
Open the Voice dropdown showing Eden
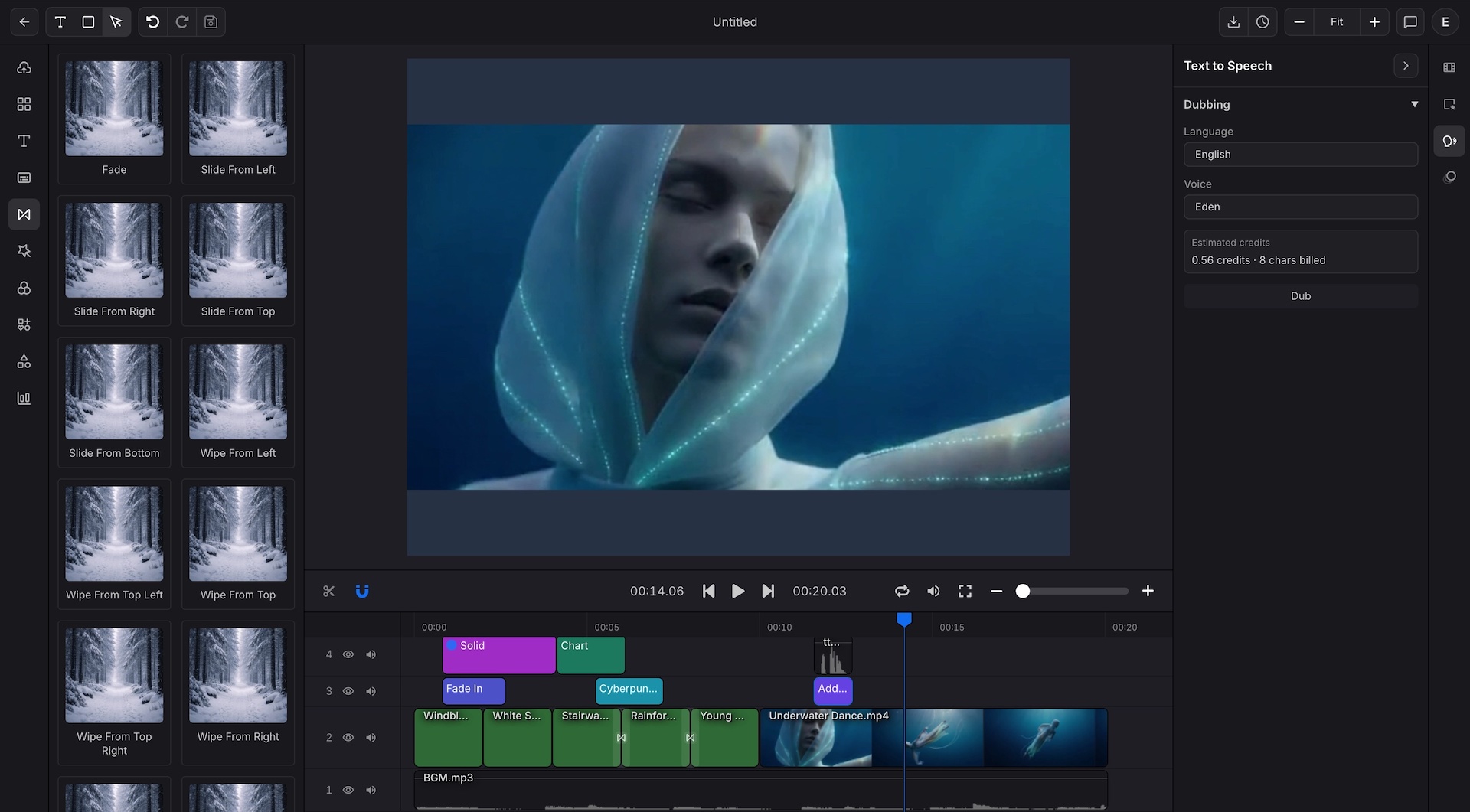click(1300, 207)
